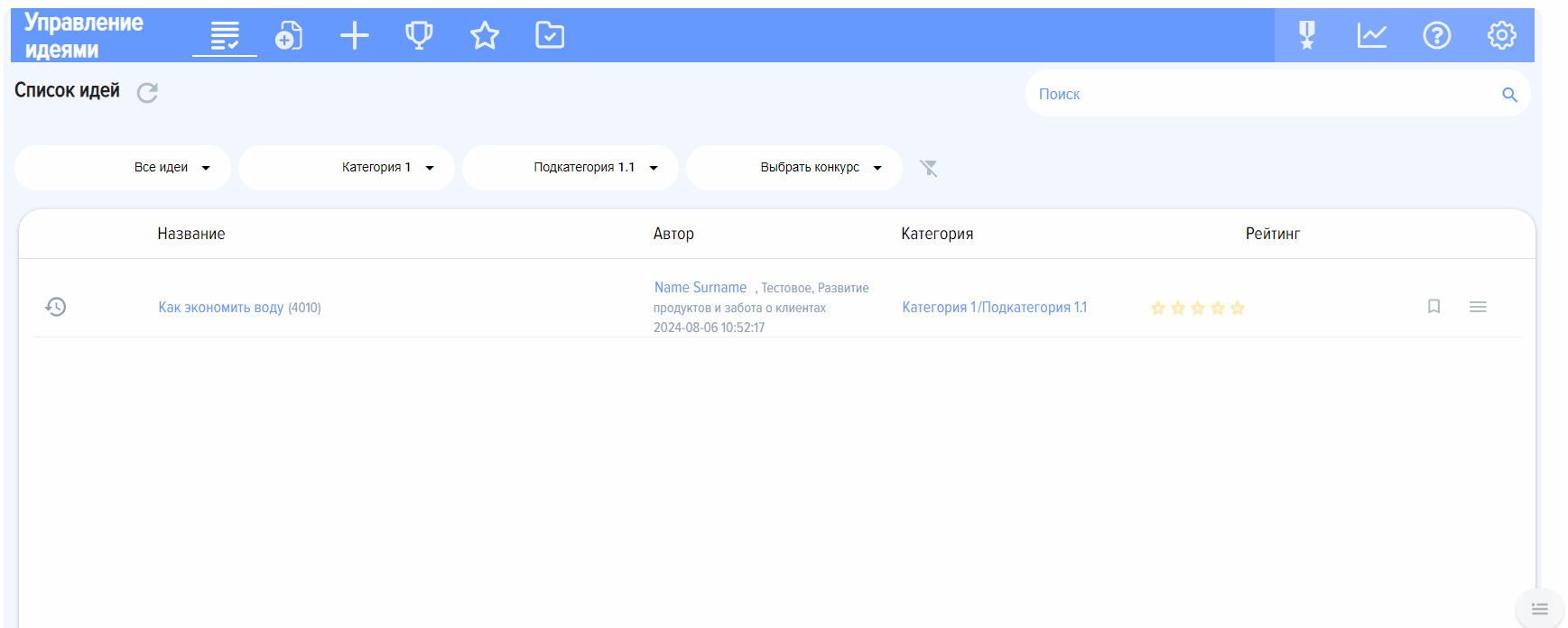The height and width of the screenshot is (628, 1568).
Task: Open the settings gear icon
Action: (x=1501, y=36)
